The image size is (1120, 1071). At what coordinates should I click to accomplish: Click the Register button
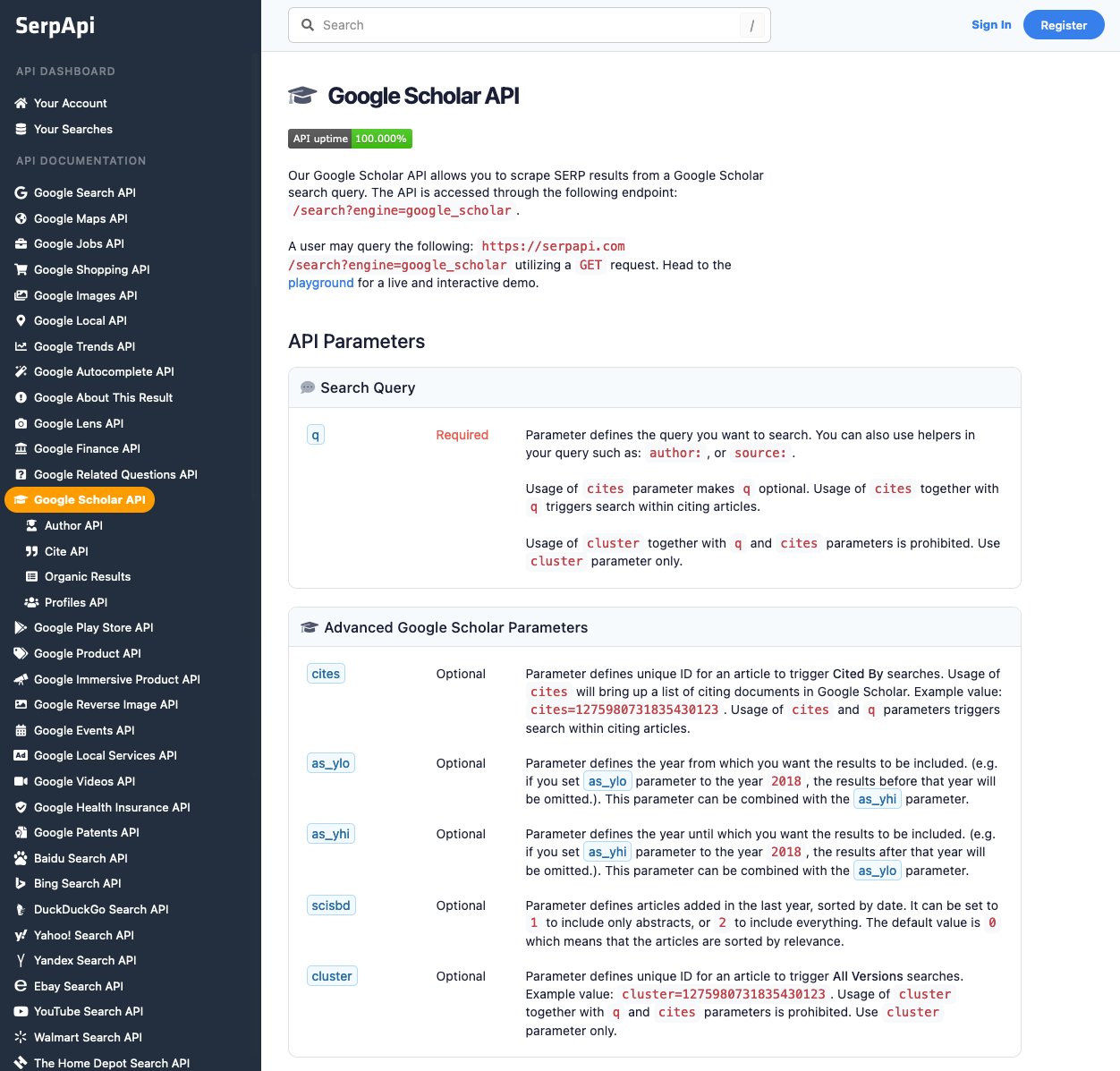point(1064,25)
